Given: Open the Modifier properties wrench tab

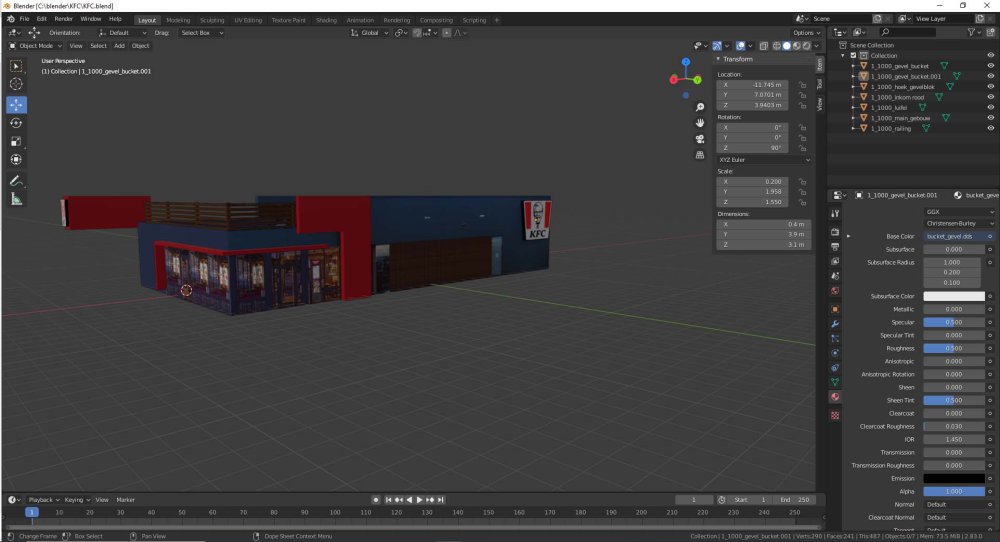Looking at the screenshot, I should (835, 324).
